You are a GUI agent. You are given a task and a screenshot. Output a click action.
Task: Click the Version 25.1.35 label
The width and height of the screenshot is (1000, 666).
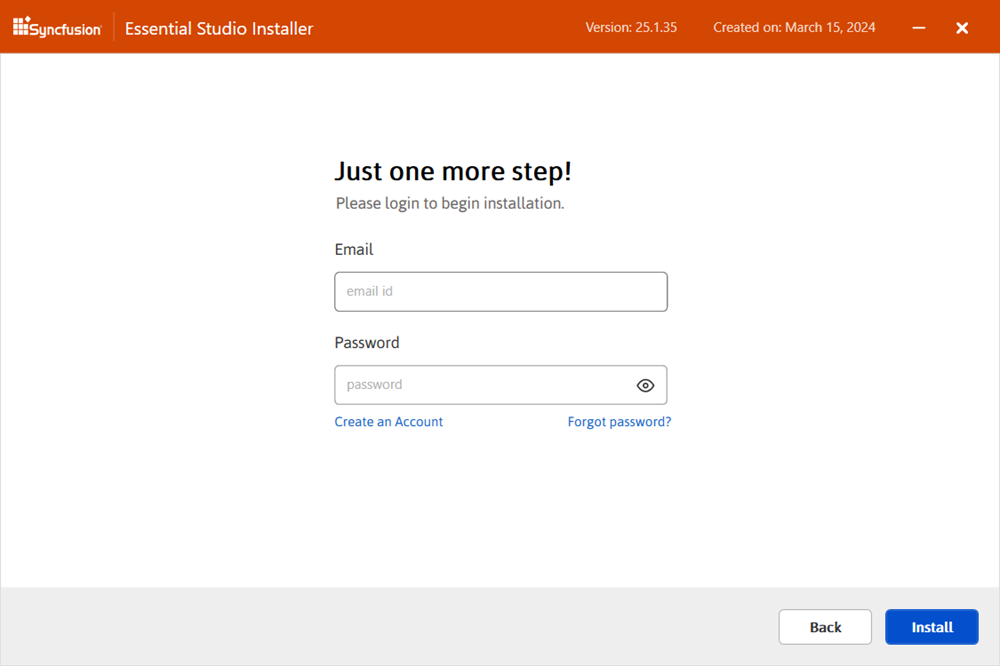631,27
